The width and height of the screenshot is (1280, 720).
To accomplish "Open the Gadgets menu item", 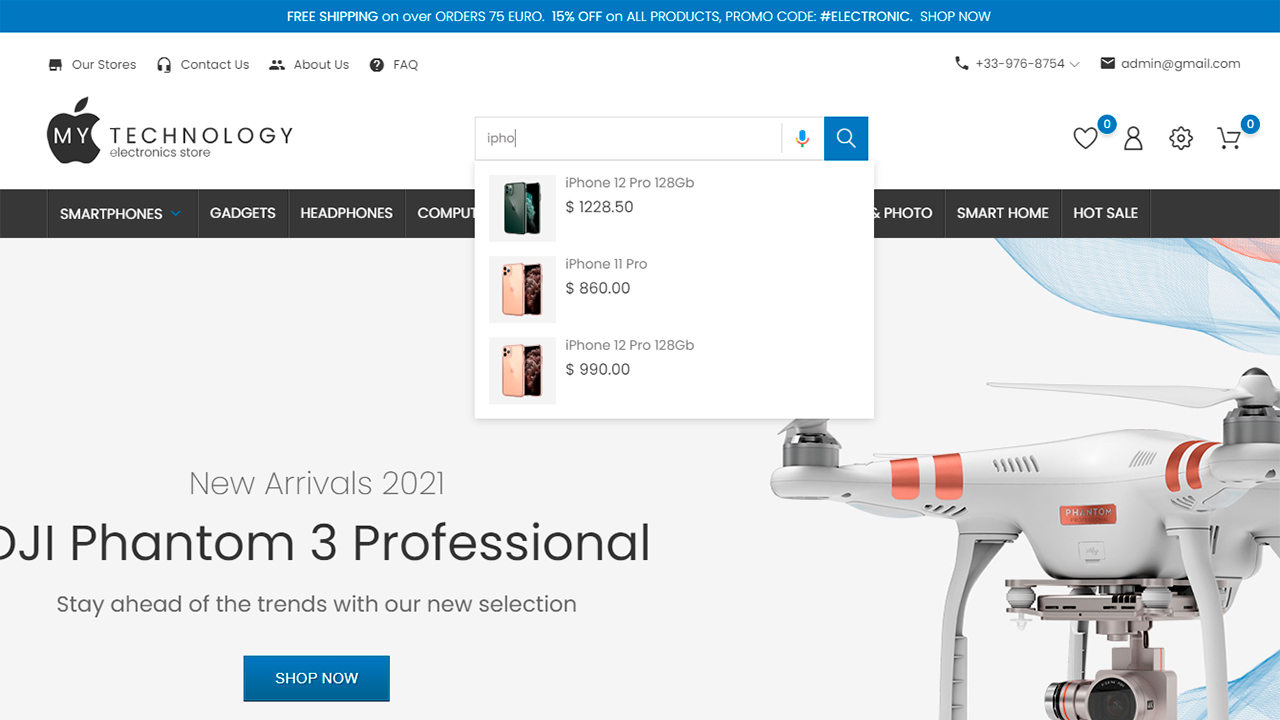I will [243, 213].
